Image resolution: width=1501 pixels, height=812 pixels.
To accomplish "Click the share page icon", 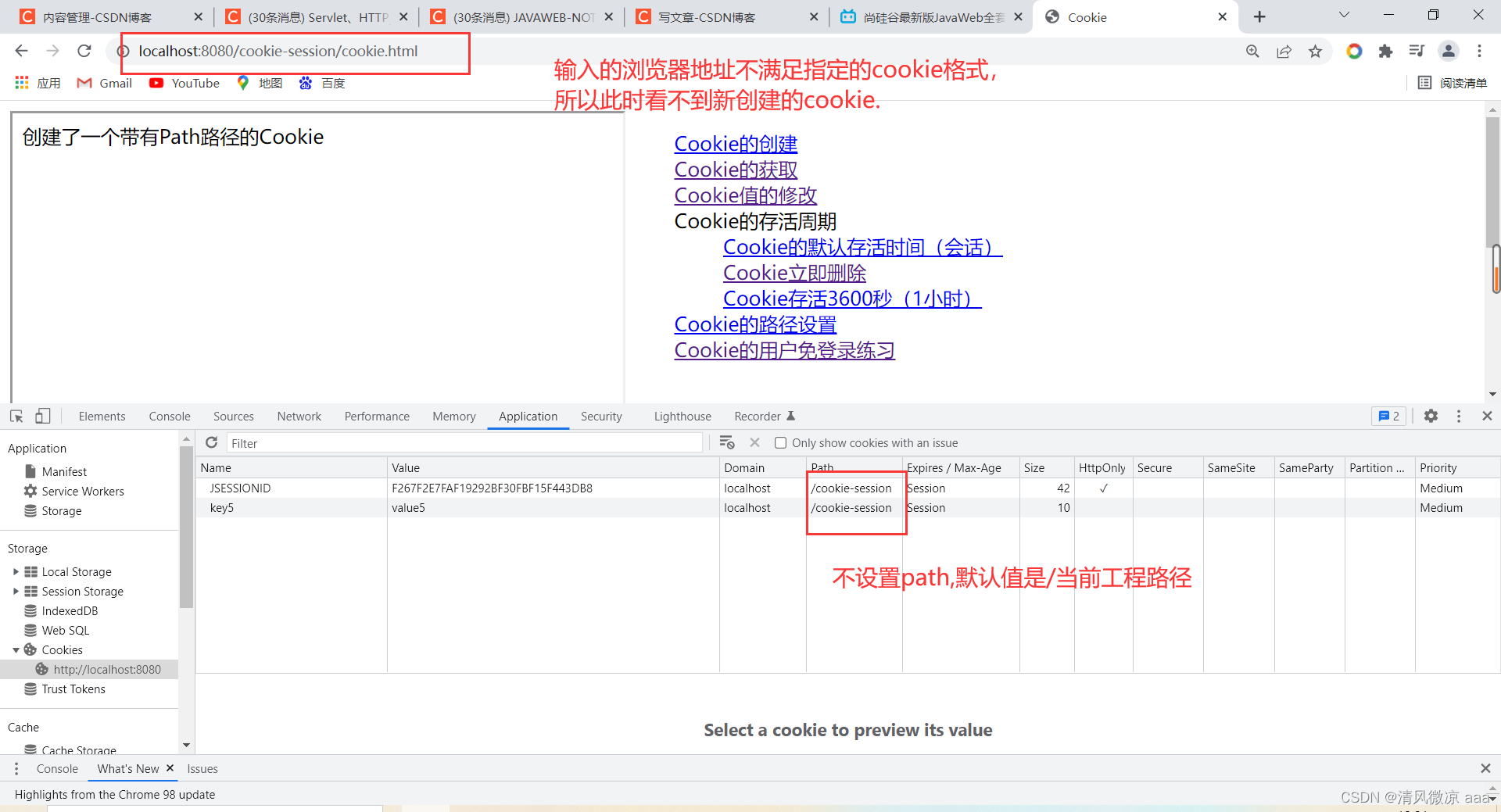I will pos(1284,51).
